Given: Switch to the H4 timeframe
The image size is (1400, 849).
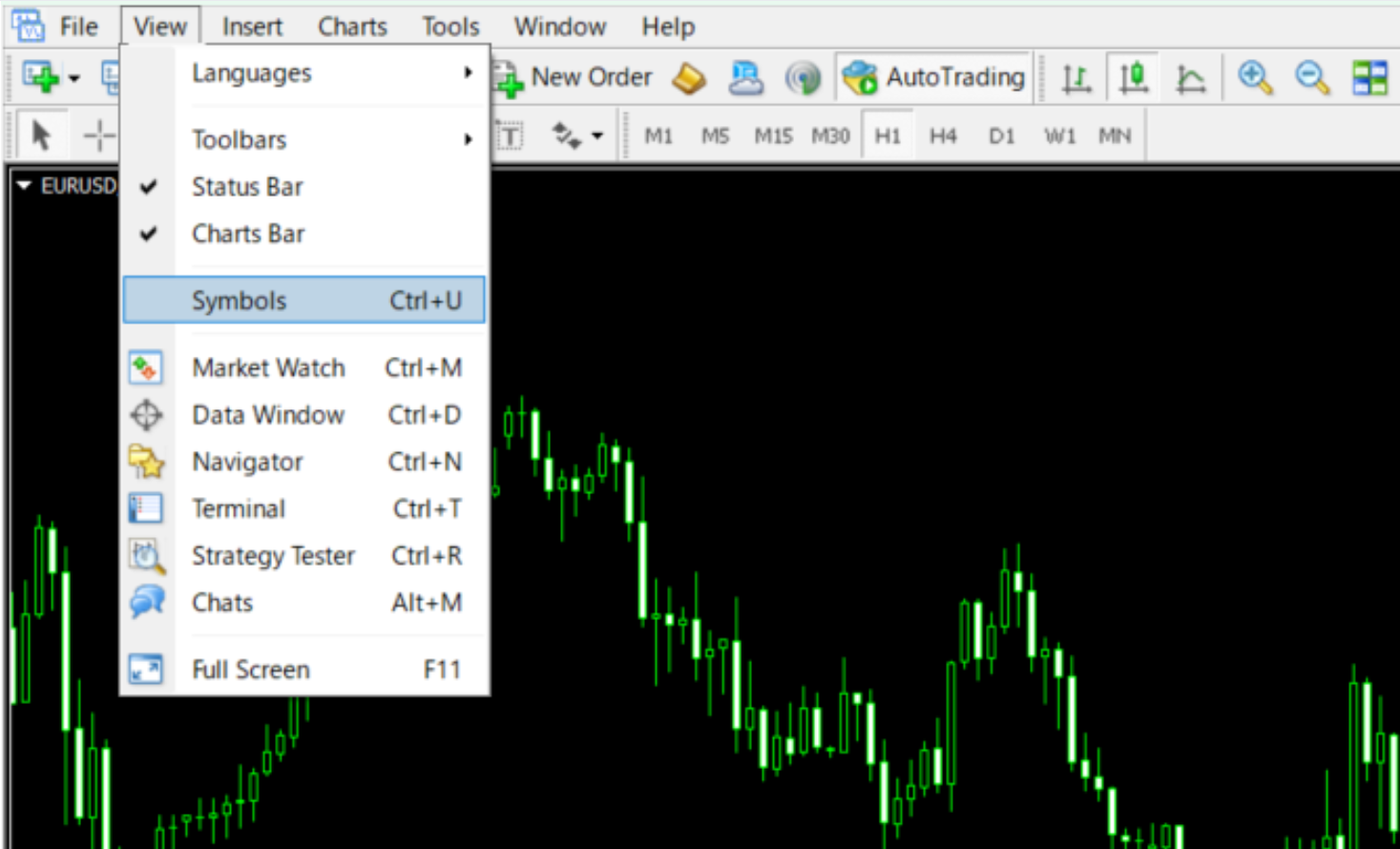Looking at the screenshot, I should pos(943,136).
